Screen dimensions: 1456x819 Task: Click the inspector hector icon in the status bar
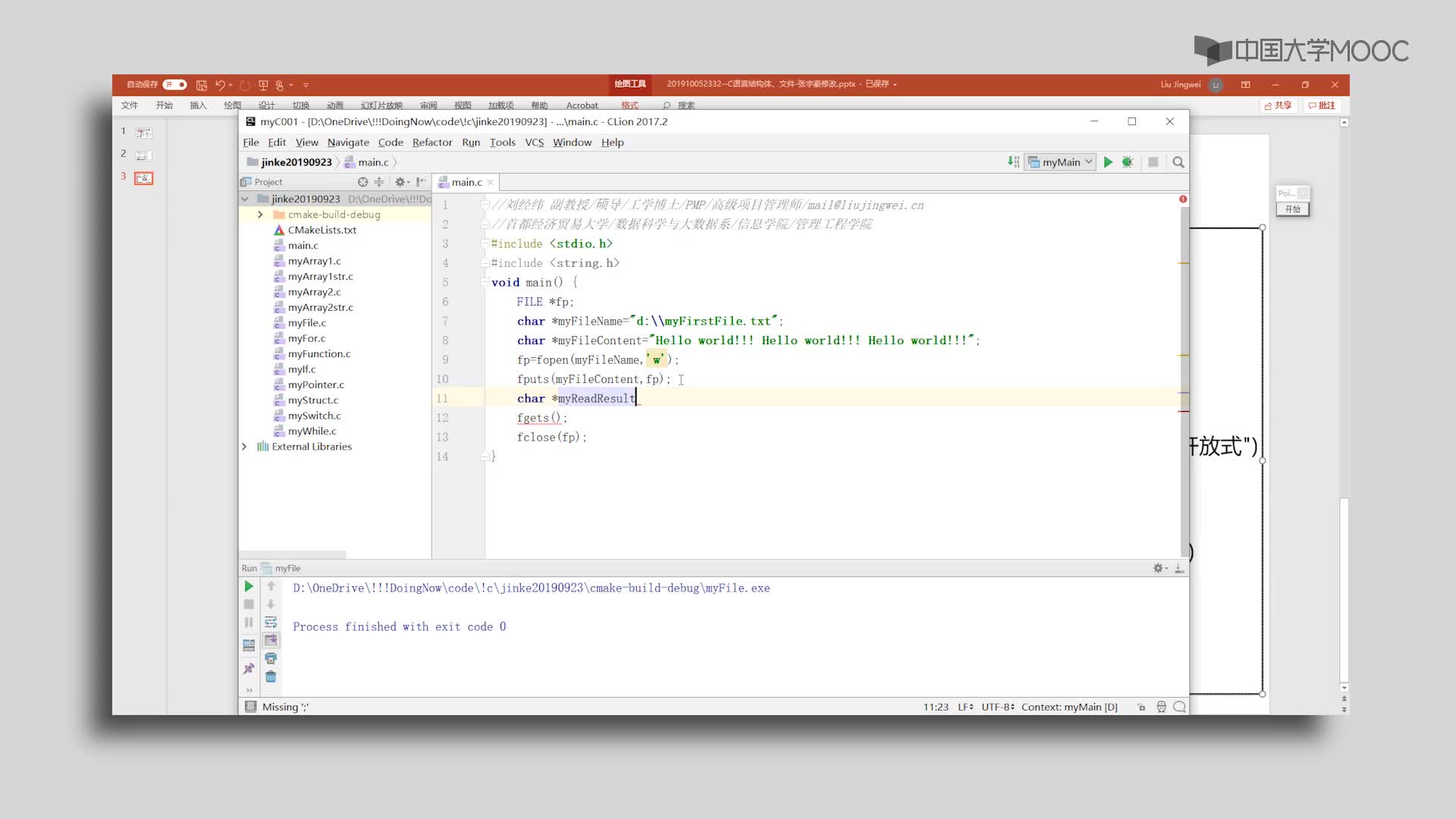(1161, 707)
